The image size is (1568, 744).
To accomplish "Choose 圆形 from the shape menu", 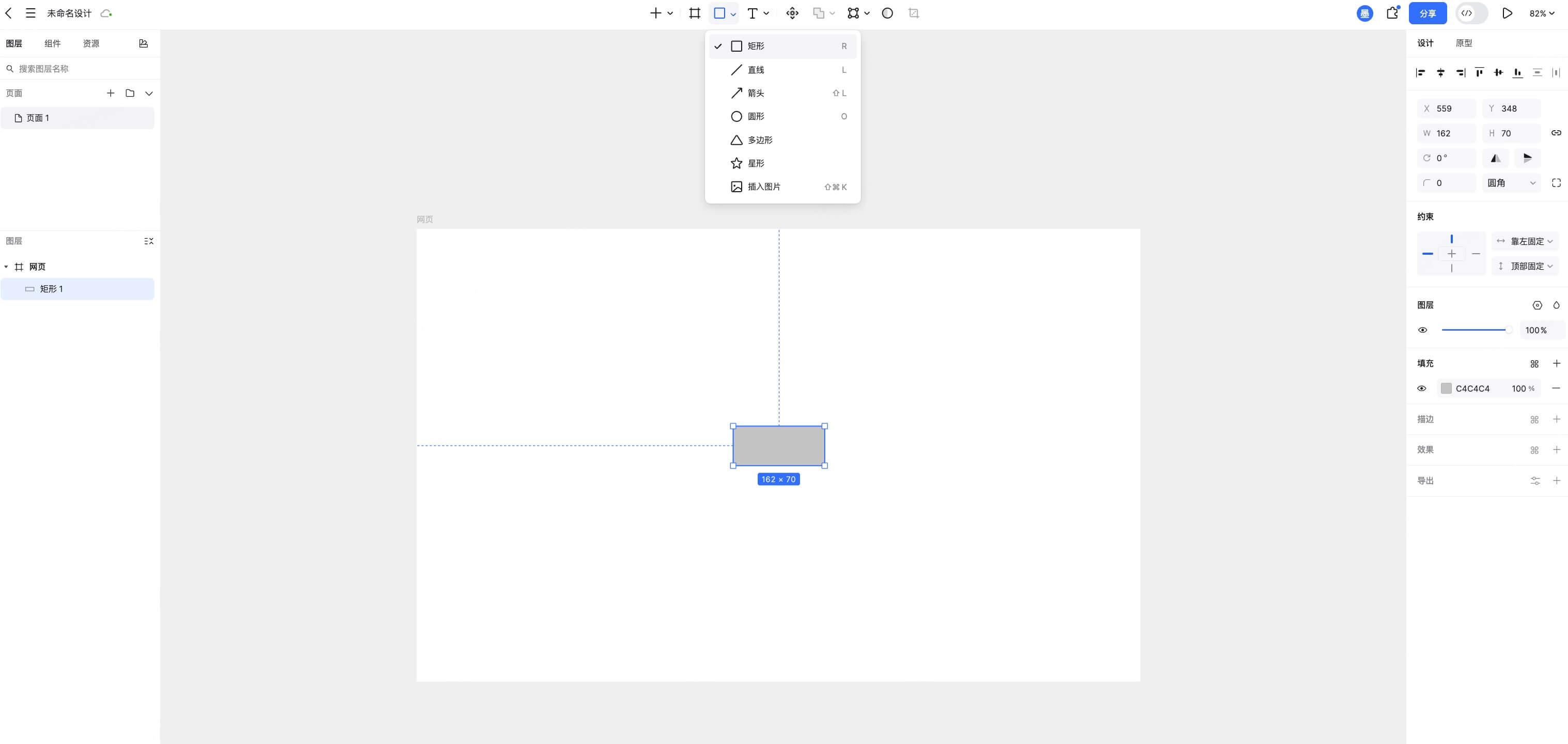I will [756, 116].
